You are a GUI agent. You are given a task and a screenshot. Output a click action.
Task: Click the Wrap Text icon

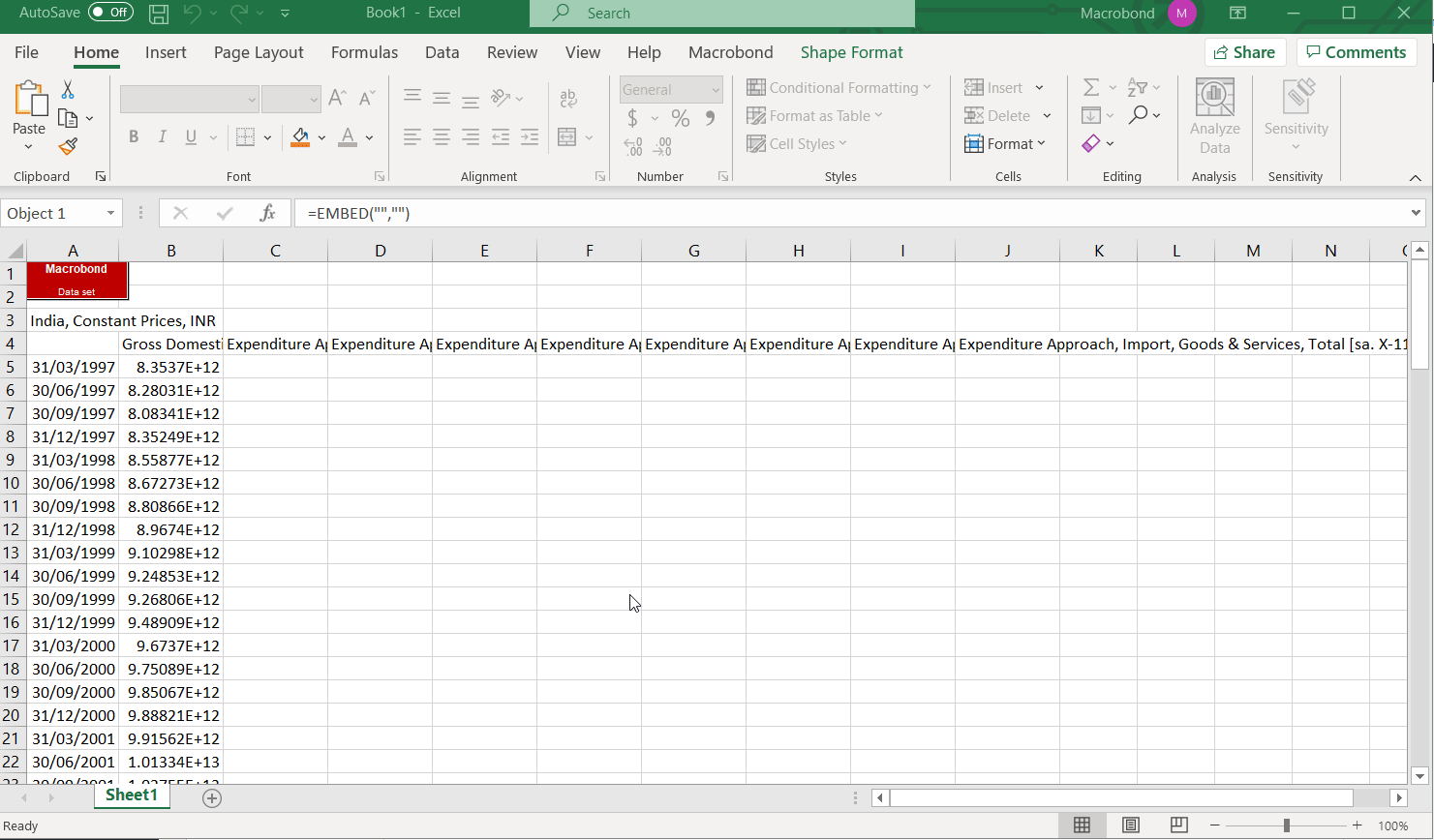point(568,98)
